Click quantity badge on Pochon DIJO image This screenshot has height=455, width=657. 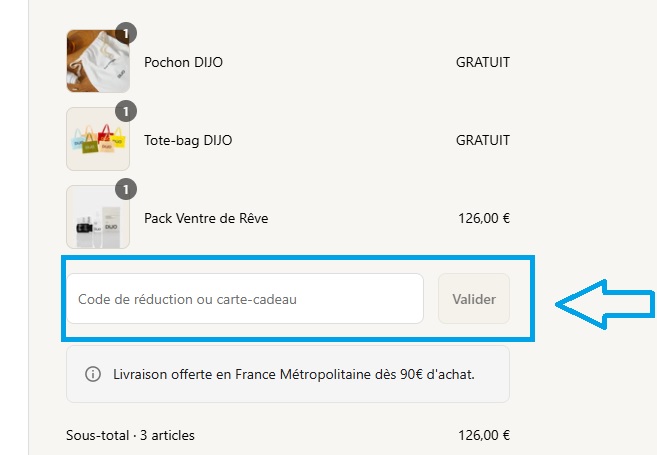click(x=126, y=31)
